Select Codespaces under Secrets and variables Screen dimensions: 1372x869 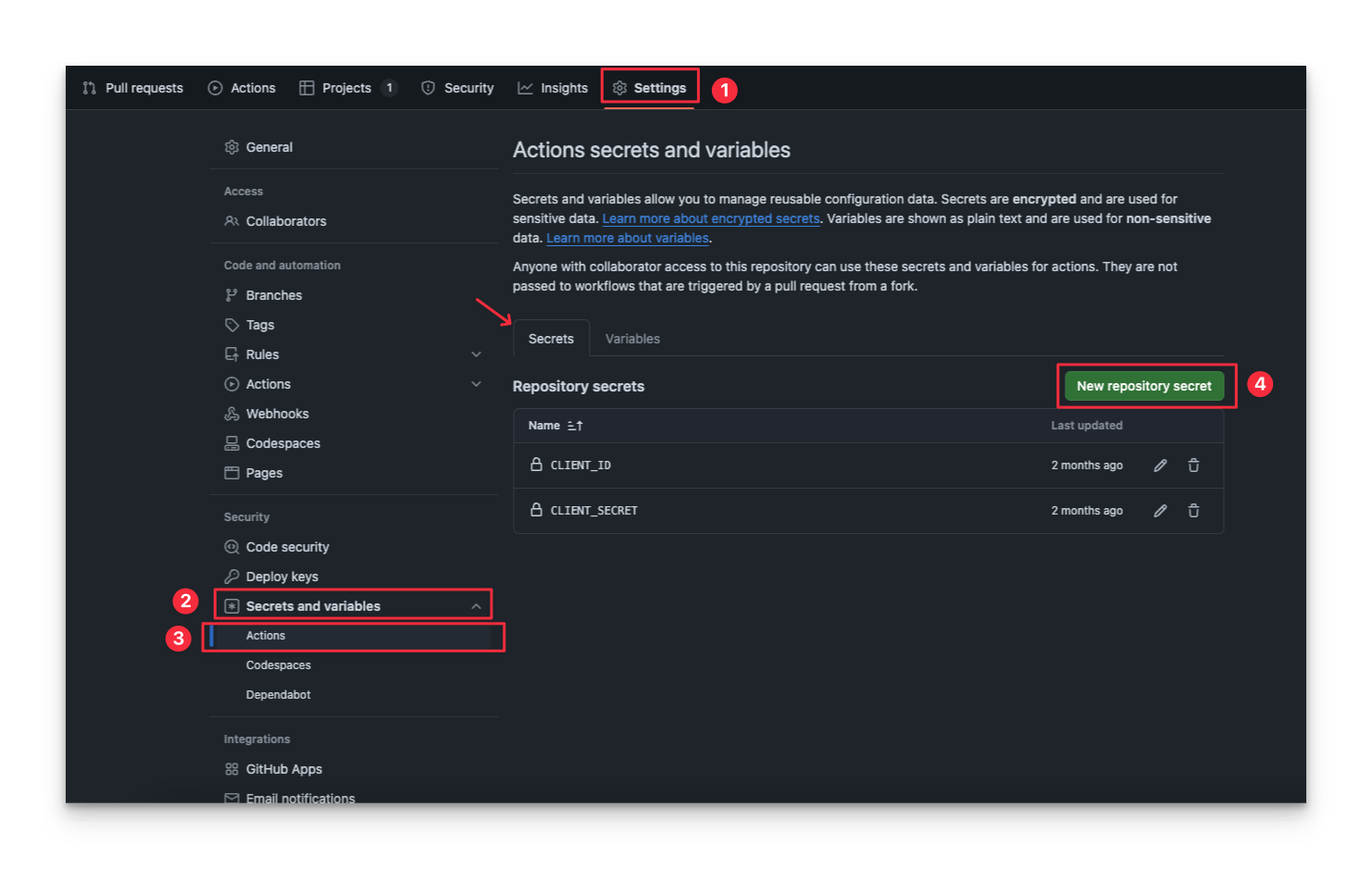click(278, 665)
